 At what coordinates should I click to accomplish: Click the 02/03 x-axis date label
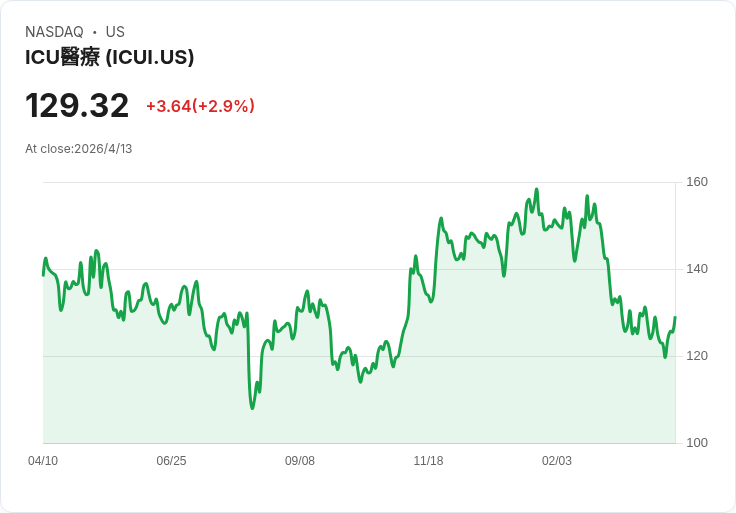pyautogui.click(x=557, y=461)
